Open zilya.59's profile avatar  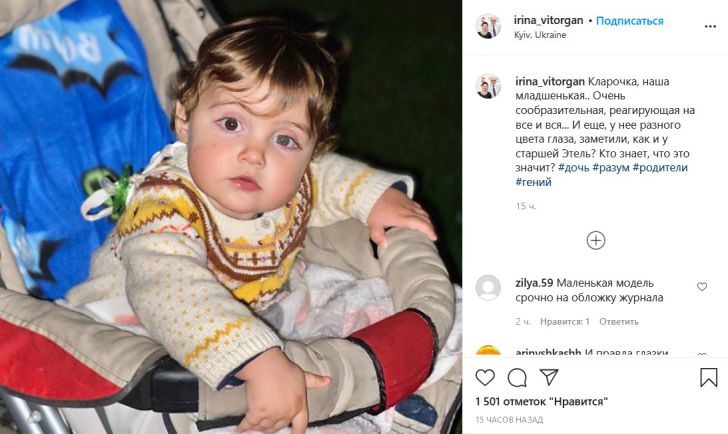click(489, 288)
